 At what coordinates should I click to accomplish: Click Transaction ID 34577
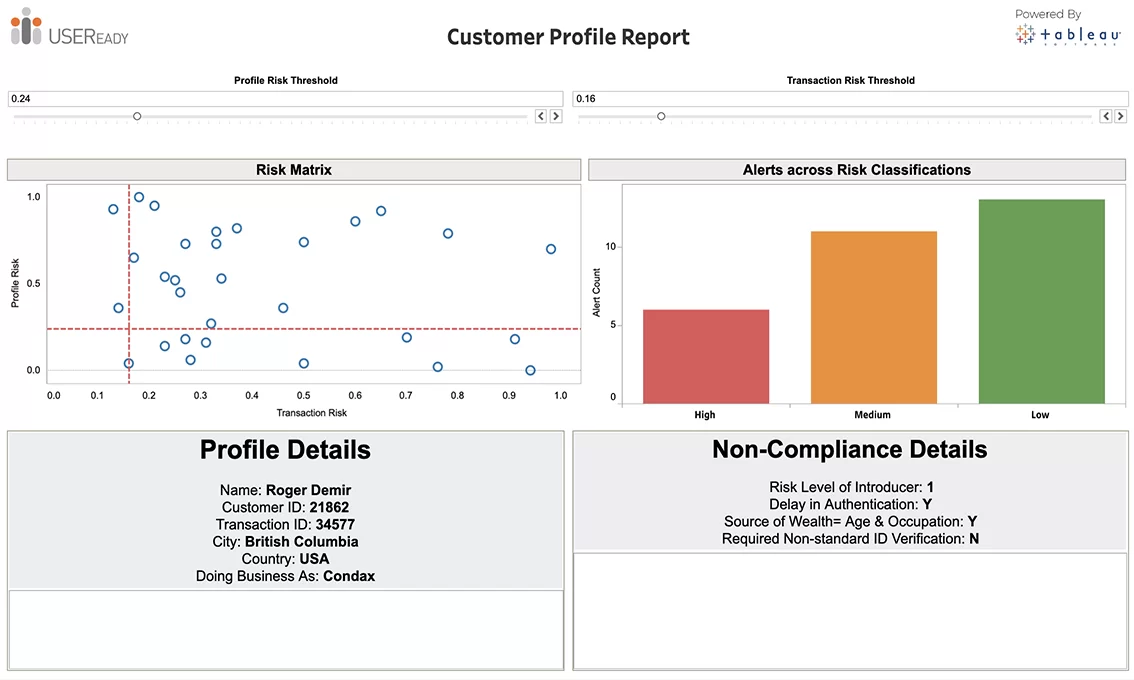click(x=285, y=524)
